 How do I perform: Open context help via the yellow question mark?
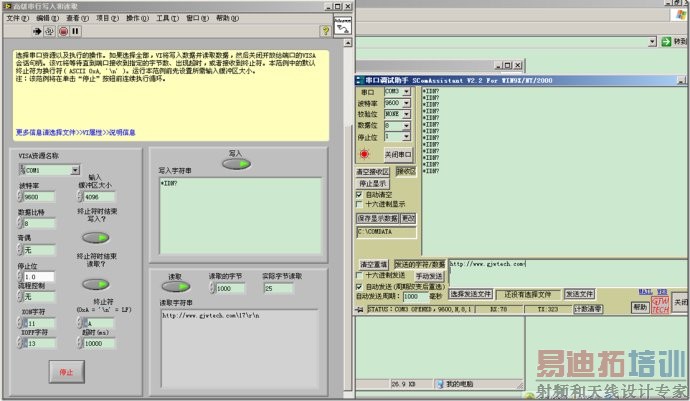(x=325, y=31)
